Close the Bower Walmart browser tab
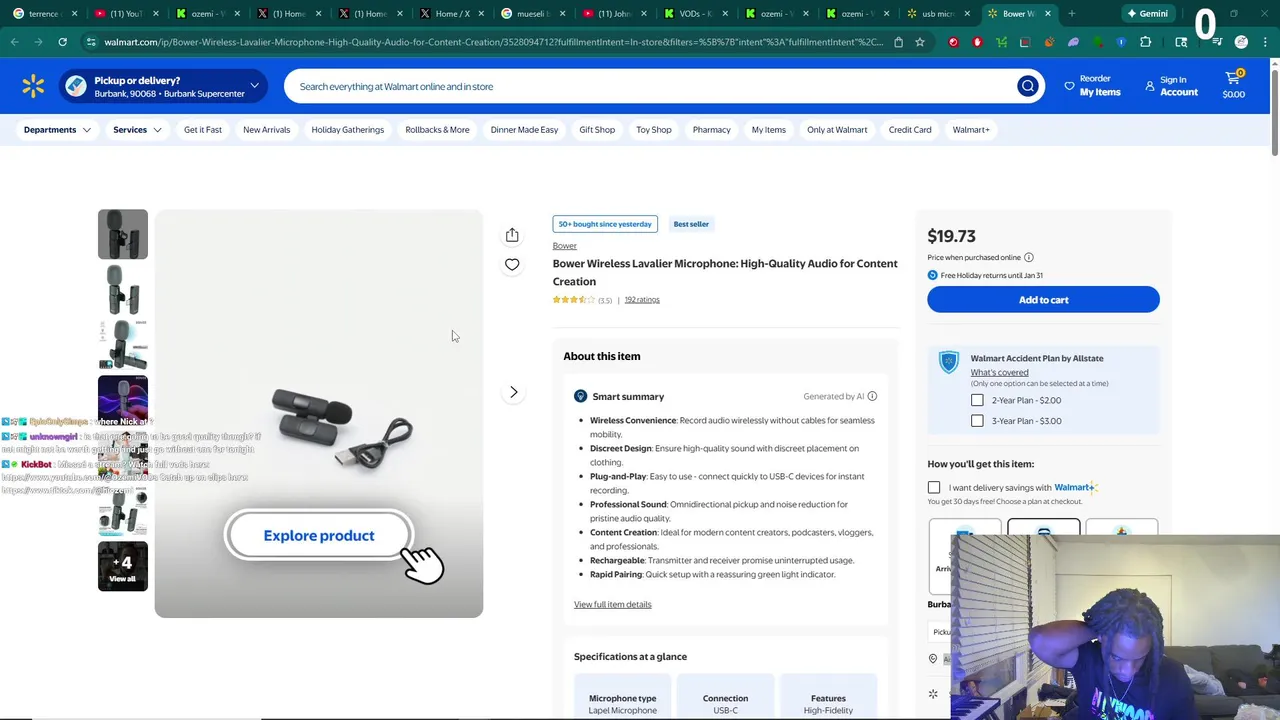 pos(1048,14)
